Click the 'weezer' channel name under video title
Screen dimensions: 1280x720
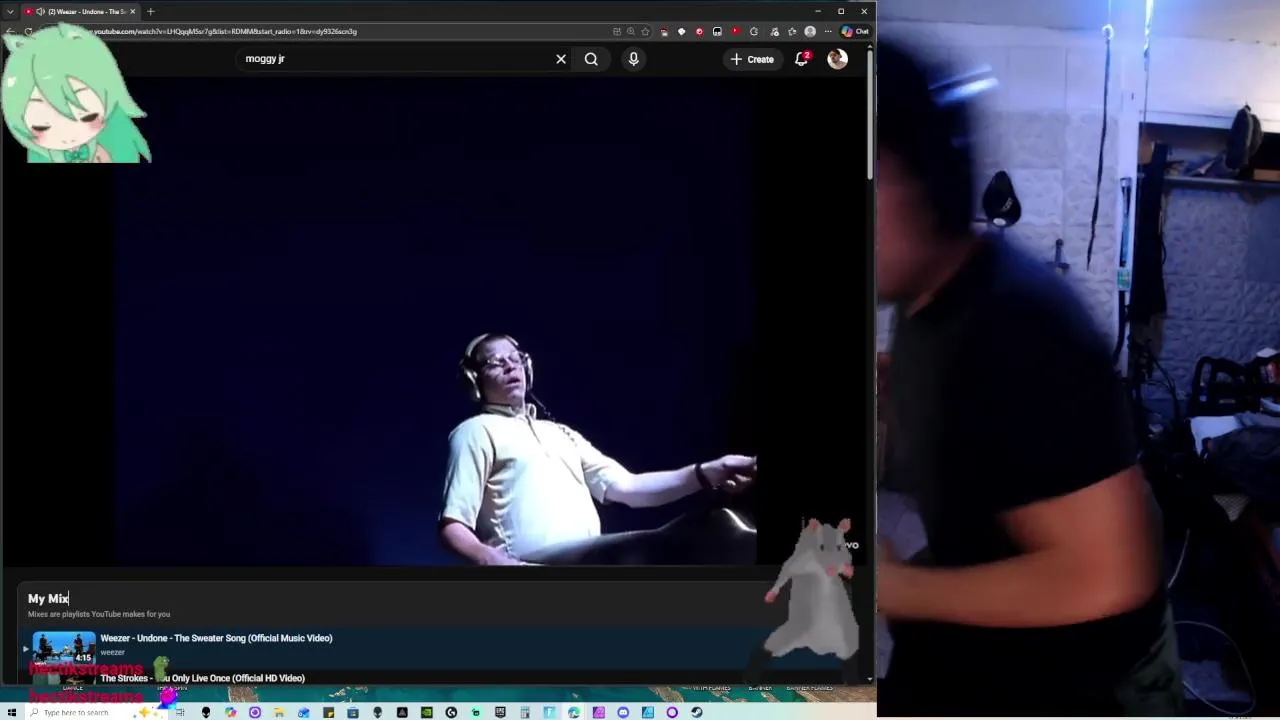[x=112, y=652]
